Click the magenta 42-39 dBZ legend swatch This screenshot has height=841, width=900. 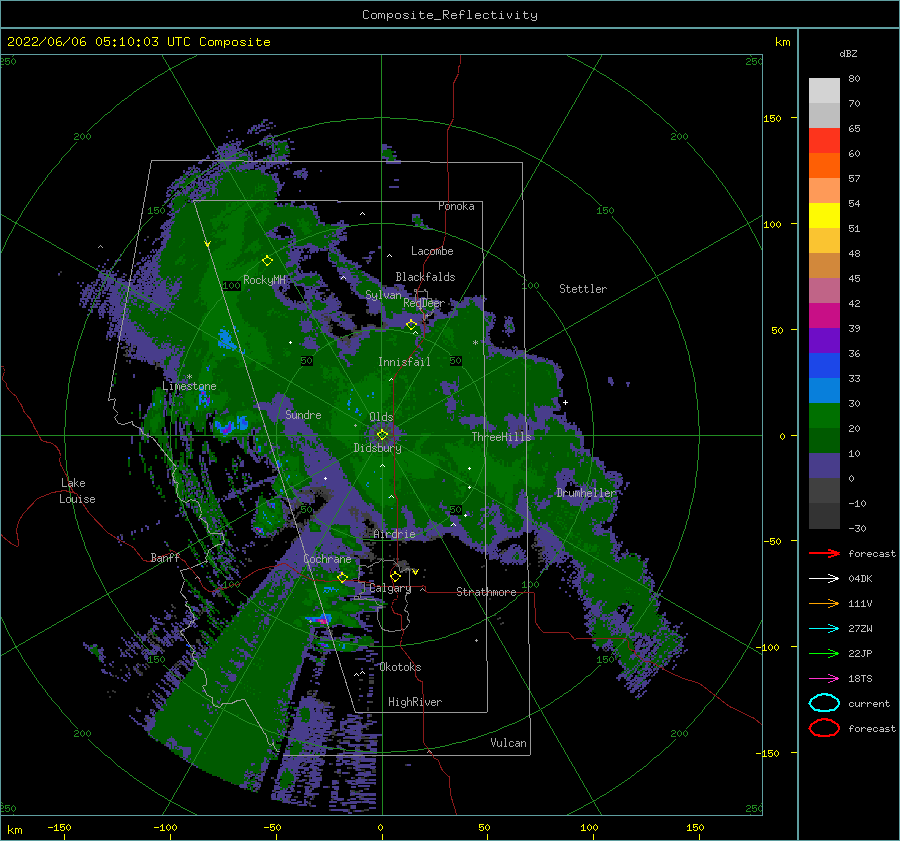coord(824,316)
